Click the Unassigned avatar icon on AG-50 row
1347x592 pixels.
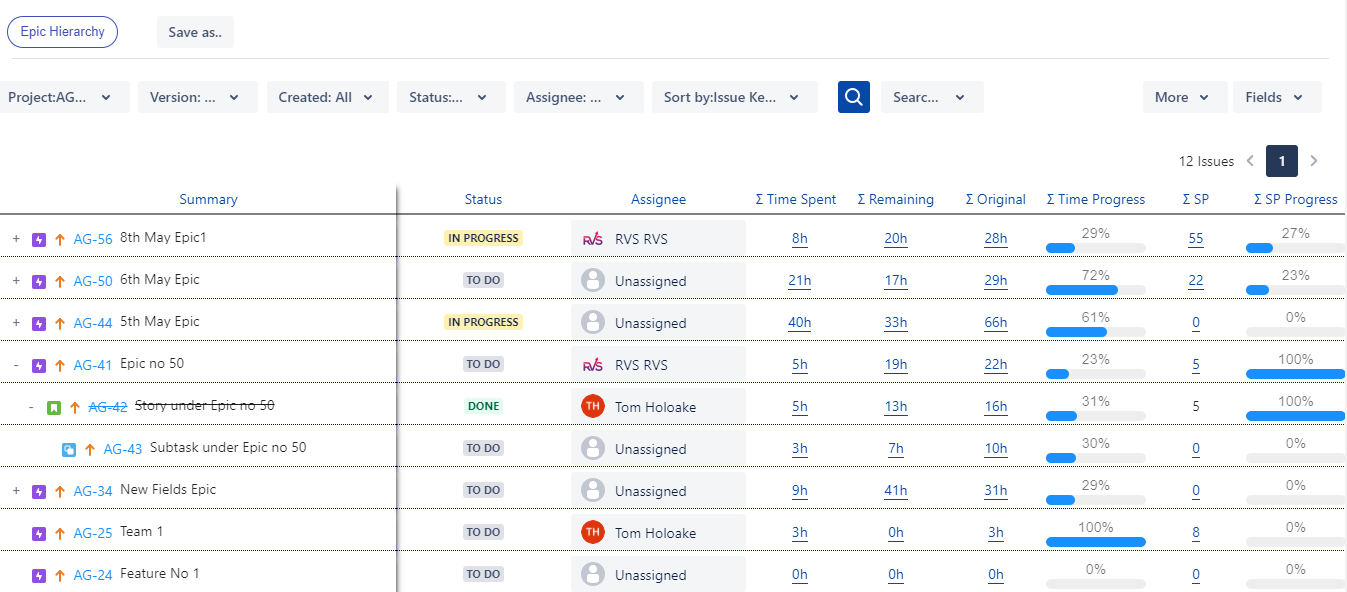593,280
